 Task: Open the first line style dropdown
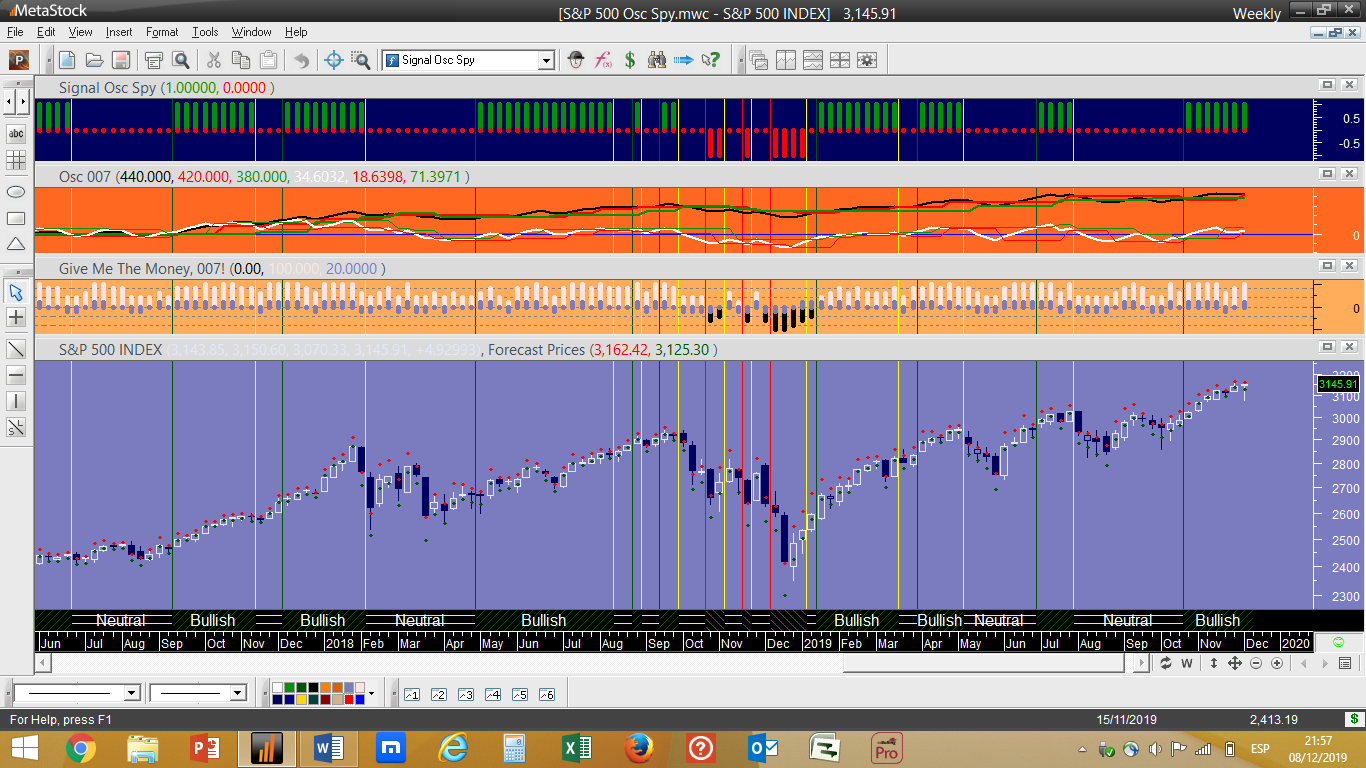(x=131, y=693)
